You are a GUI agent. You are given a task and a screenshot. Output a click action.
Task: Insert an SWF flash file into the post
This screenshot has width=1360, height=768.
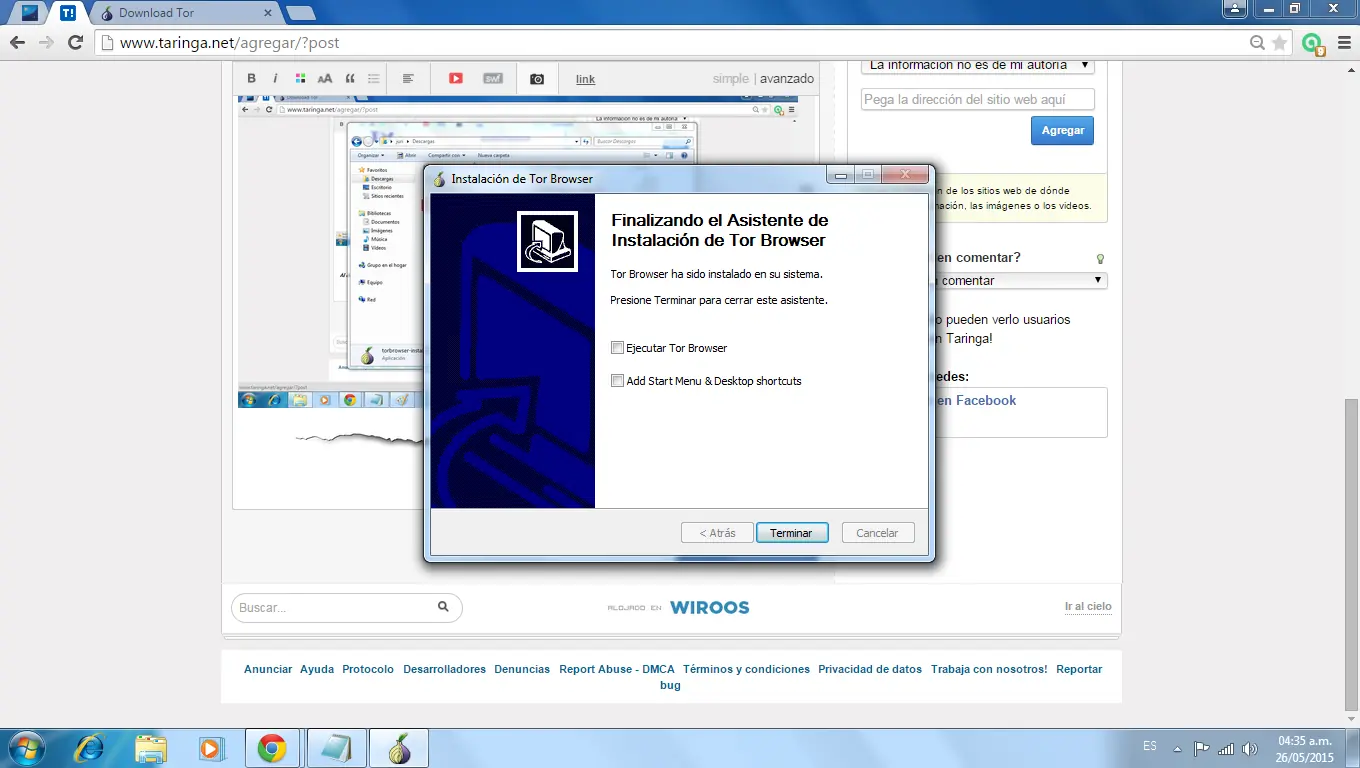tap(493, 78)
